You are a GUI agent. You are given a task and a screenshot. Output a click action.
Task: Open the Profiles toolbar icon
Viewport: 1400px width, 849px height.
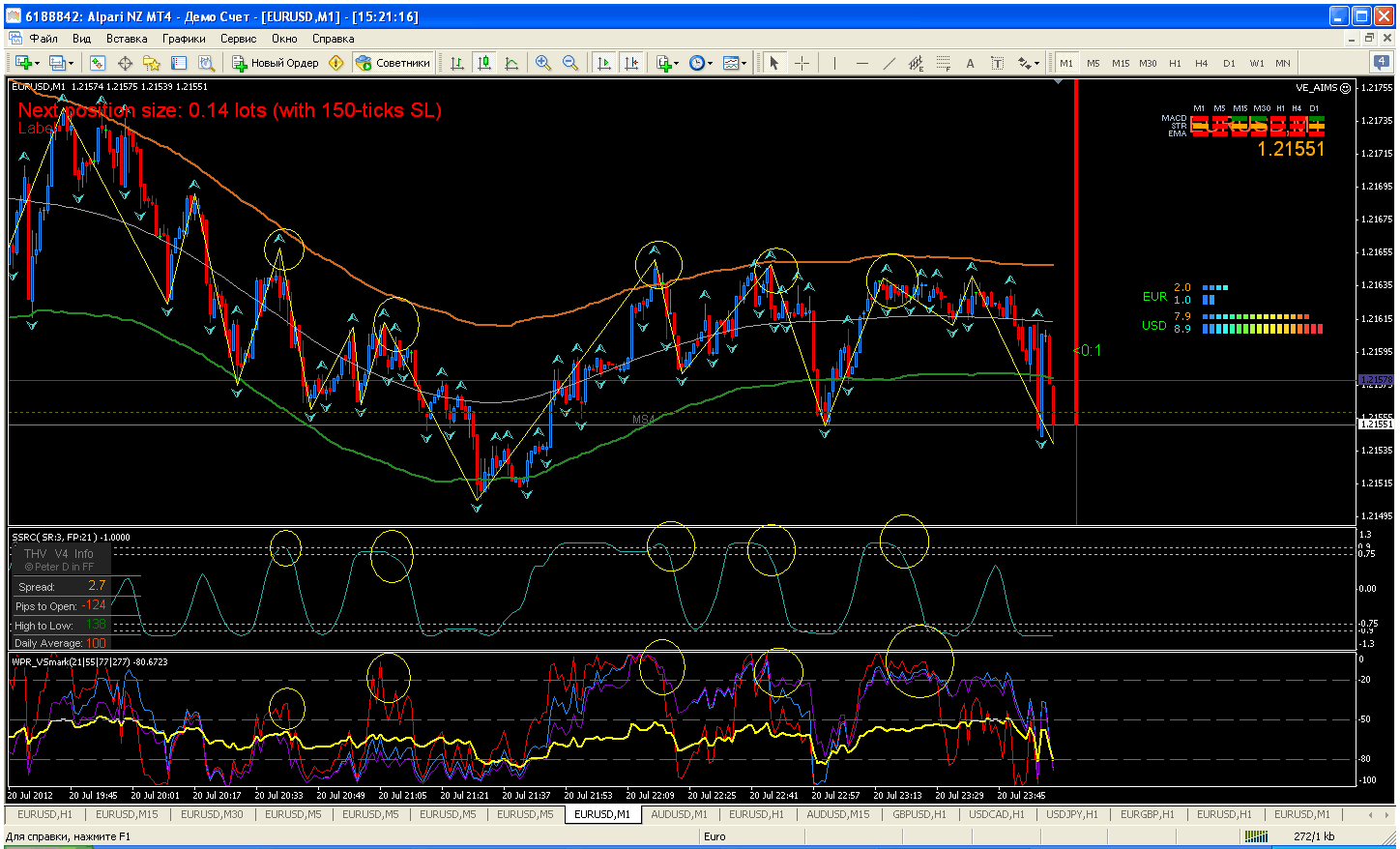point(57,63)
